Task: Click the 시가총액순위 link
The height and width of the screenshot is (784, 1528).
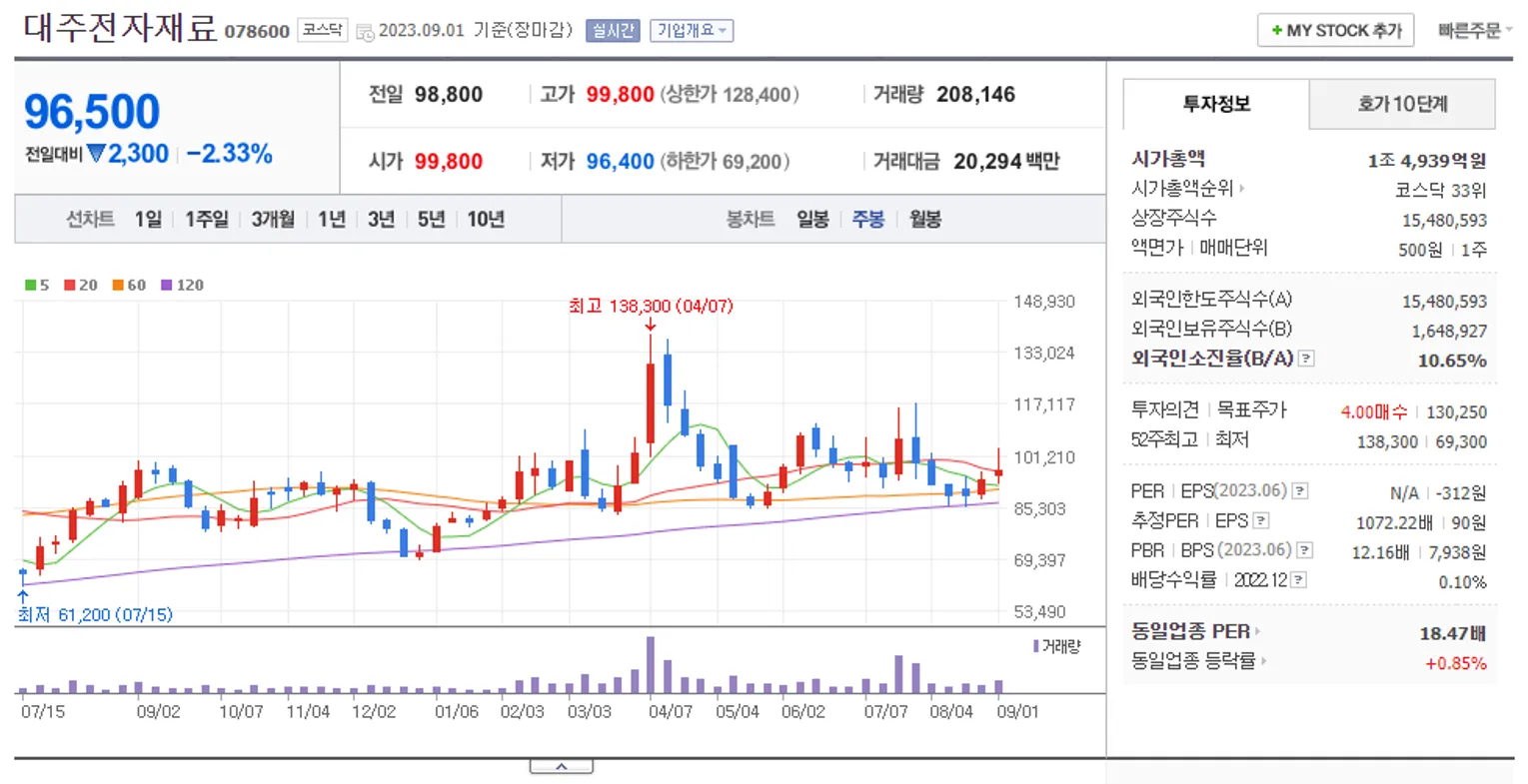Action: pyautogui.click(x=1181, y=189)
